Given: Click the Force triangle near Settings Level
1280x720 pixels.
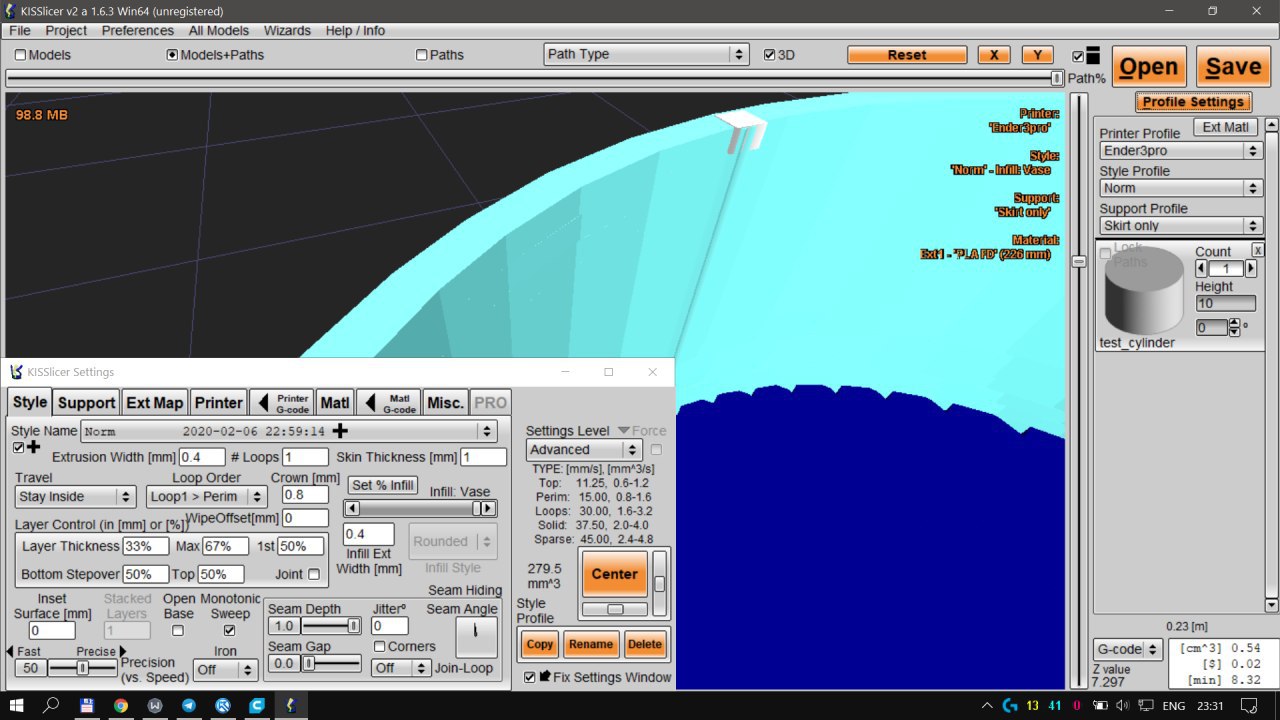Looking at the screenshot, I should coord(623,431).
